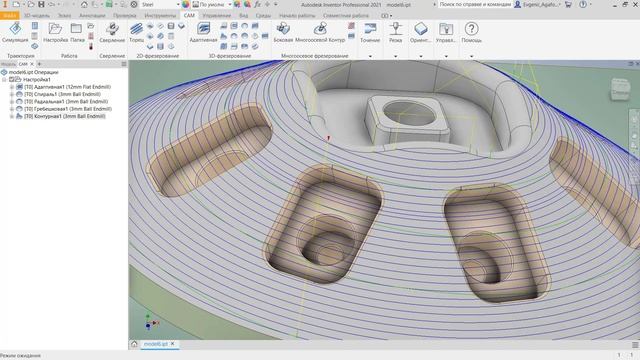This screenshot has height=360, width=640.
Task: Open the Ориент... orientation panel
Action: point(420,33)
